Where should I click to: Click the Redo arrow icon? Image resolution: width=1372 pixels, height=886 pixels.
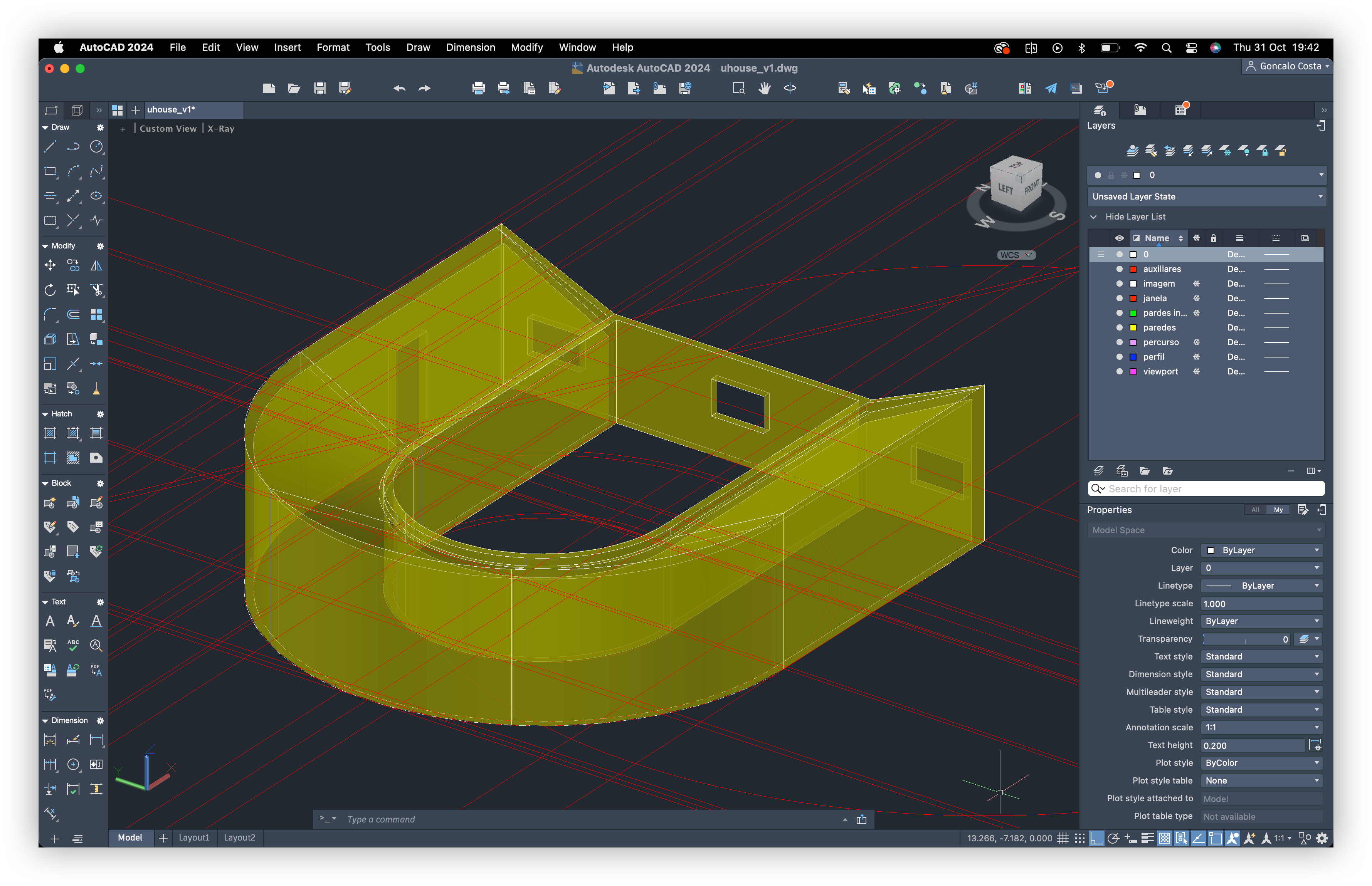424,88
